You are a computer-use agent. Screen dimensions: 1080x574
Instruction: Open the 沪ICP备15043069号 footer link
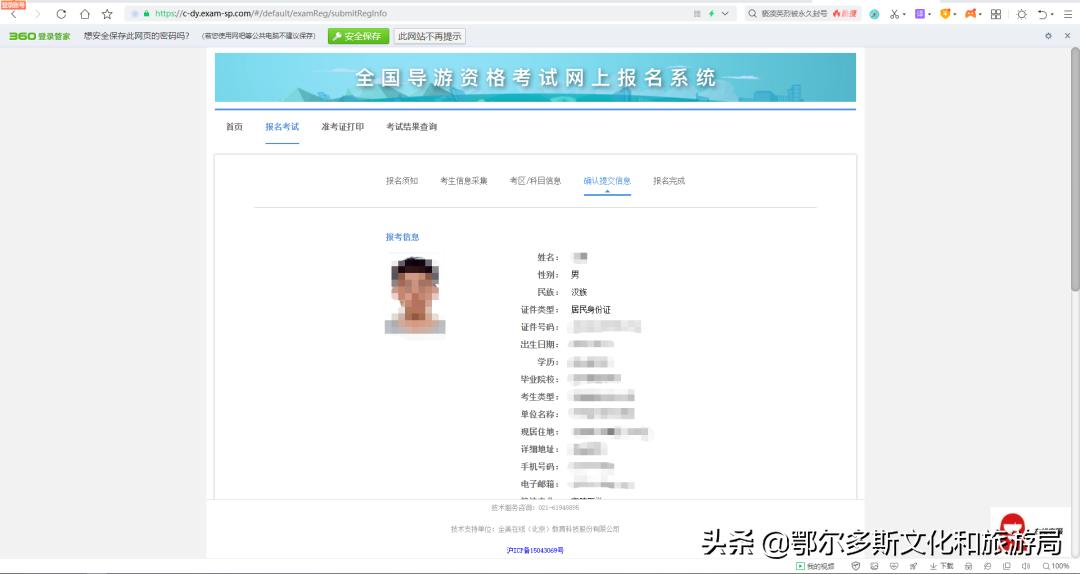535,551
